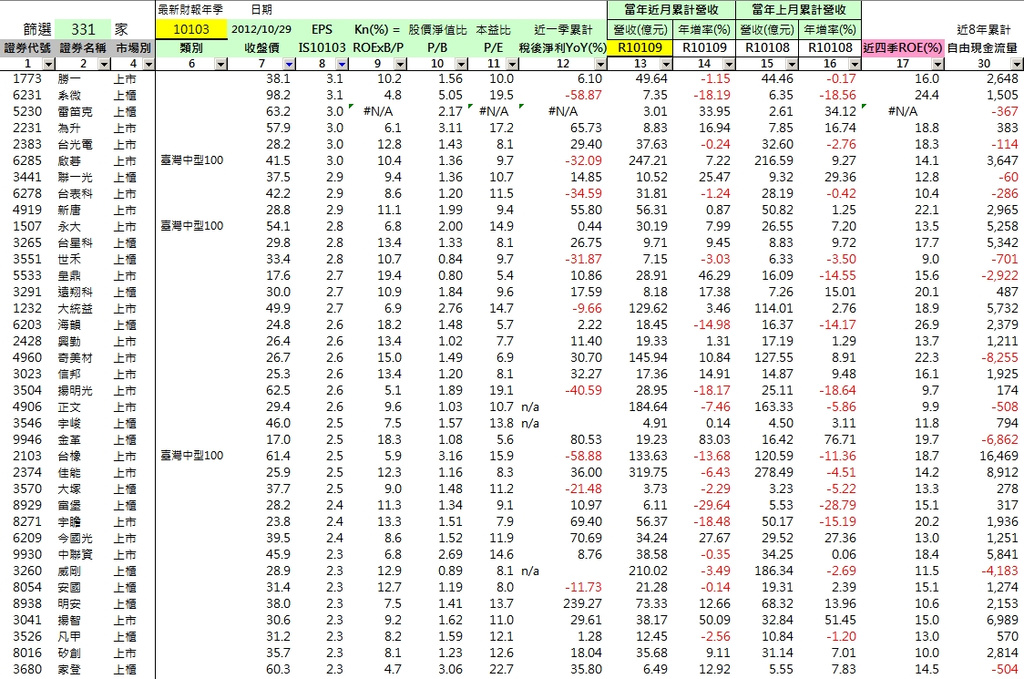Open the column 15 filter dropdown
Image resolution: width=1024 pixels, height=679 pixels.
pyautogui.click(x=792, y=64)
